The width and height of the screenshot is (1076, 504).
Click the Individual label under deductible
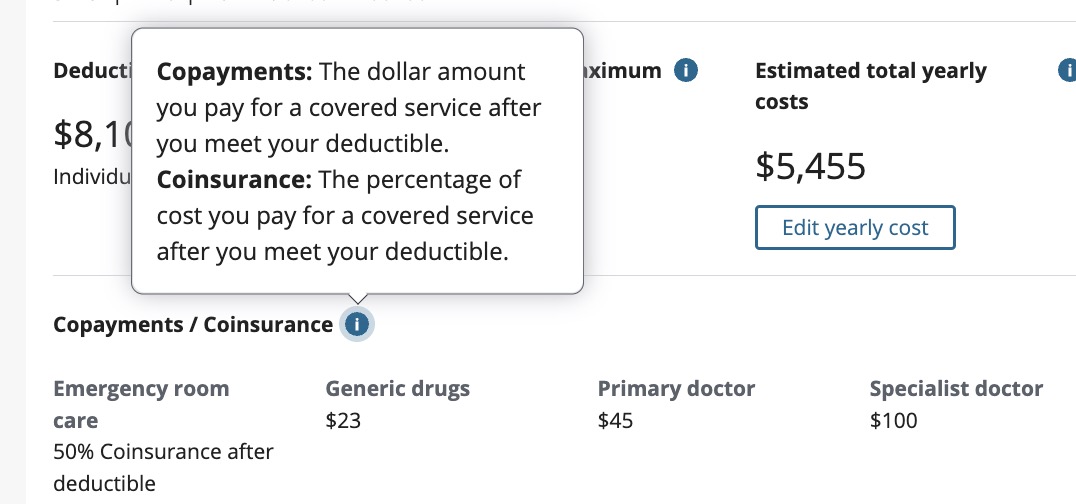(92, 176)
